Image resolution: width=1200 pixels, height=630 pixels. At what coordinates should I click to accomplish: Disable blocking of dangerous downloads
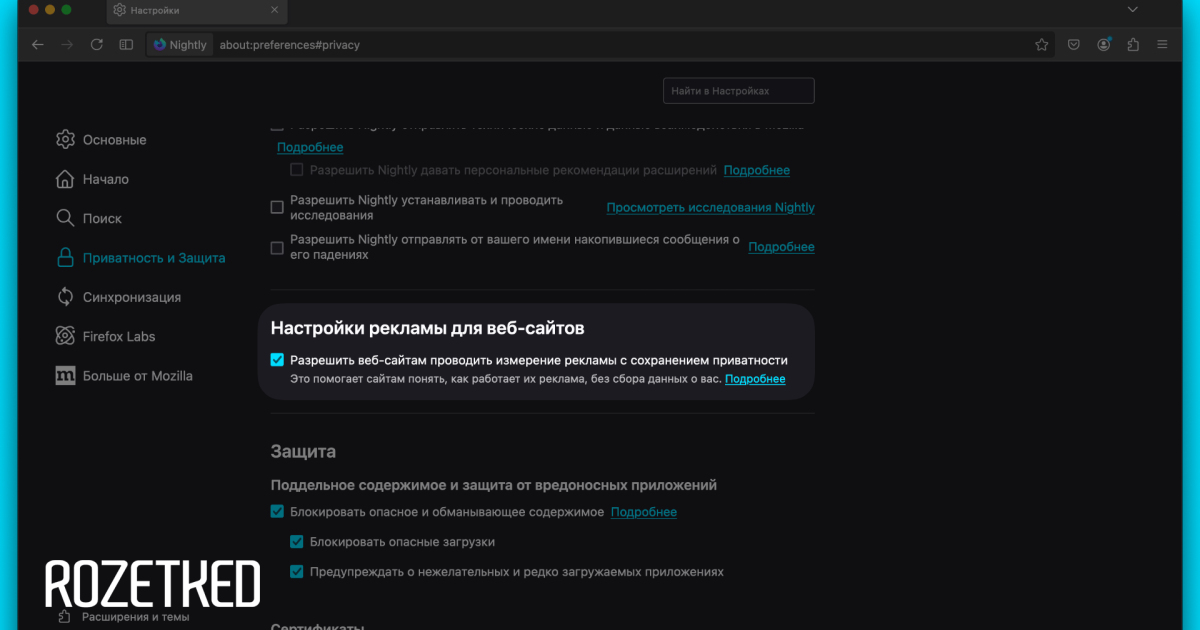click(297, 542)
